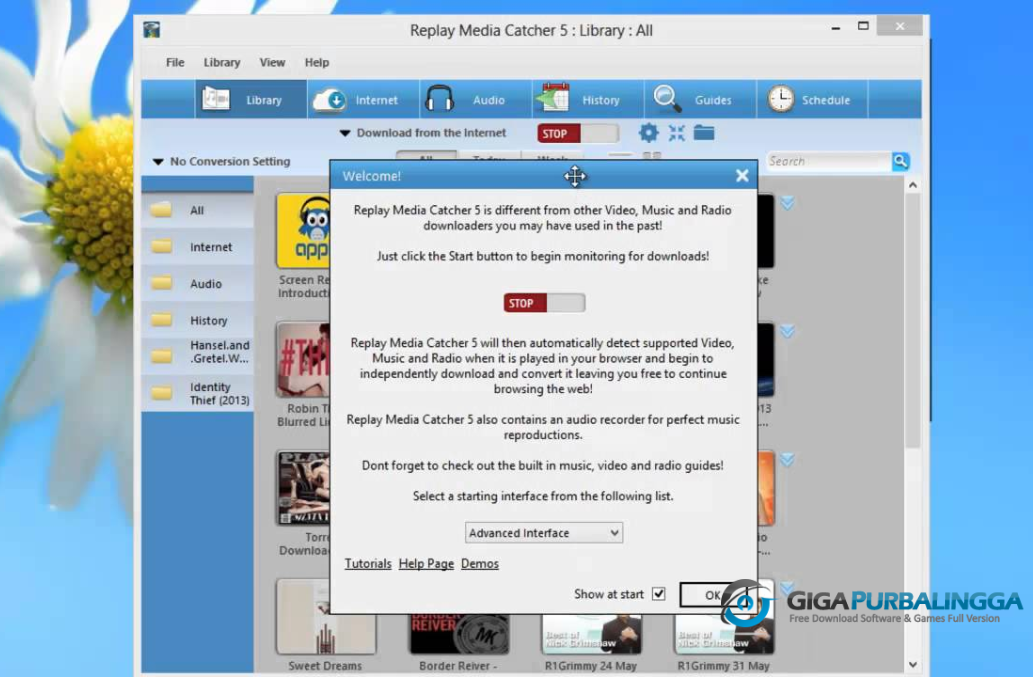
Task: Follow the Tutorials link
Action: [x=368, y=564]
